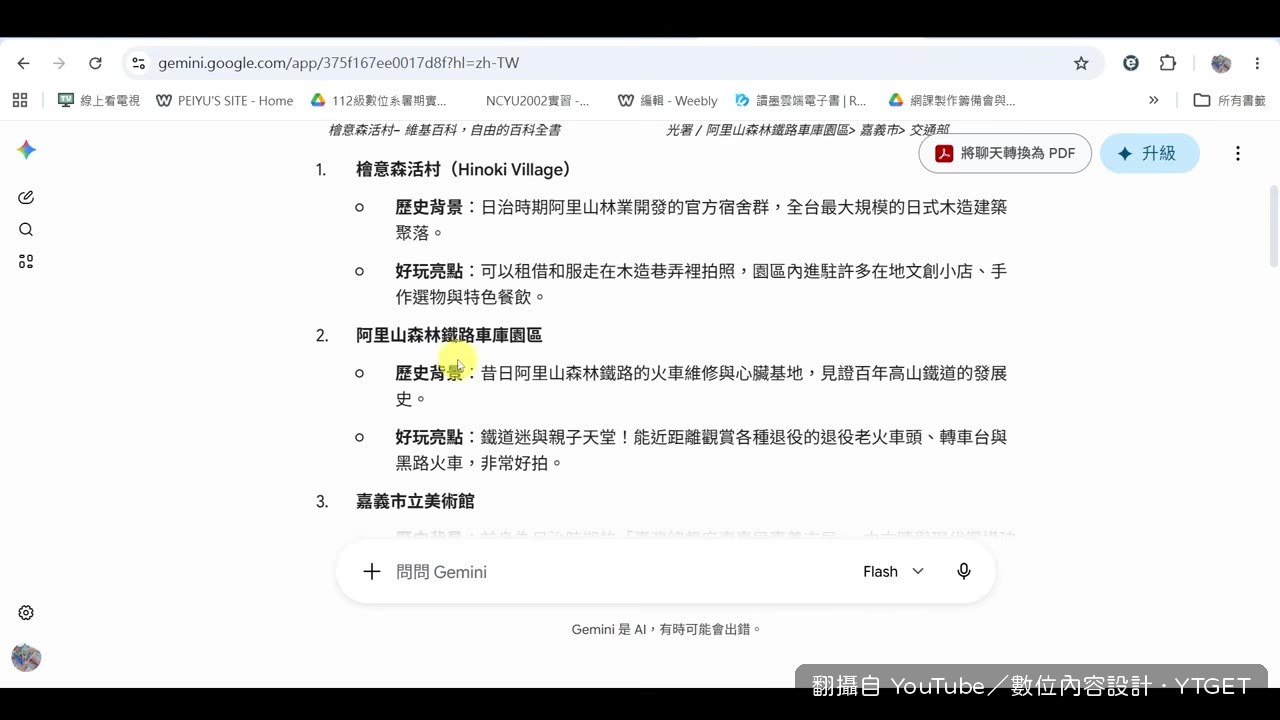Open the extensions puzzle icon

(1168, 63)
